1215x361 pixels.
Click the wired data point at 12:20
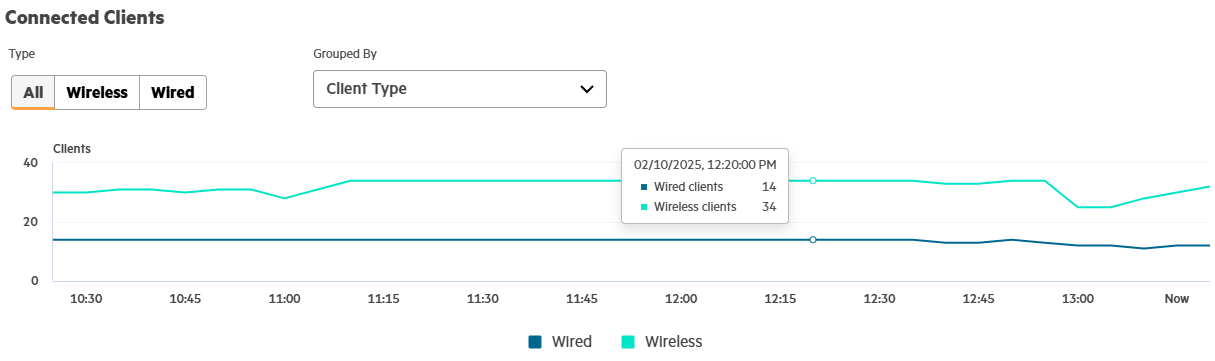pyautogui.click(x=813, y=240)
